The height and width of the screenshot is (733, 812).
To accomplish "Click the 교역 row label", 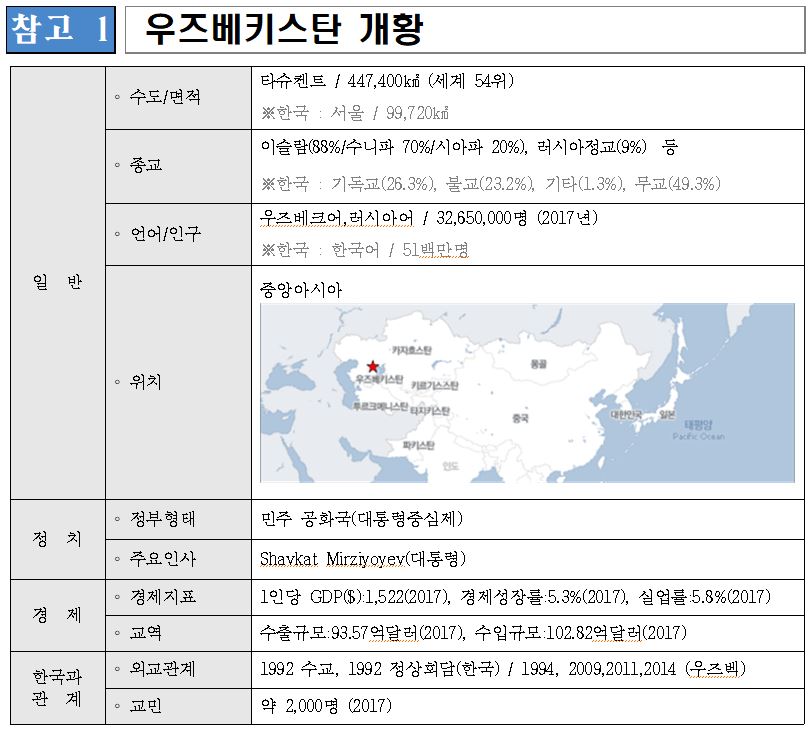I will 145,633.
